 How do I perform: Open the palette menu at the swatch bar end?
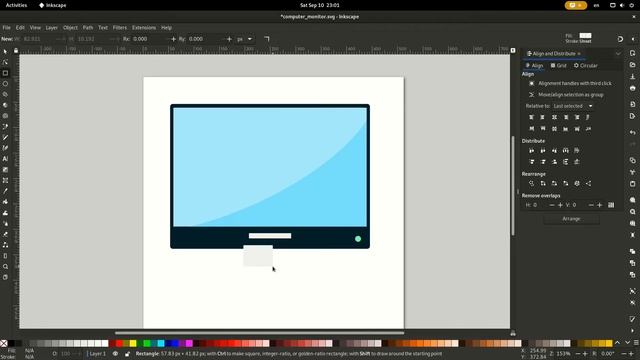tap(636, 343)
